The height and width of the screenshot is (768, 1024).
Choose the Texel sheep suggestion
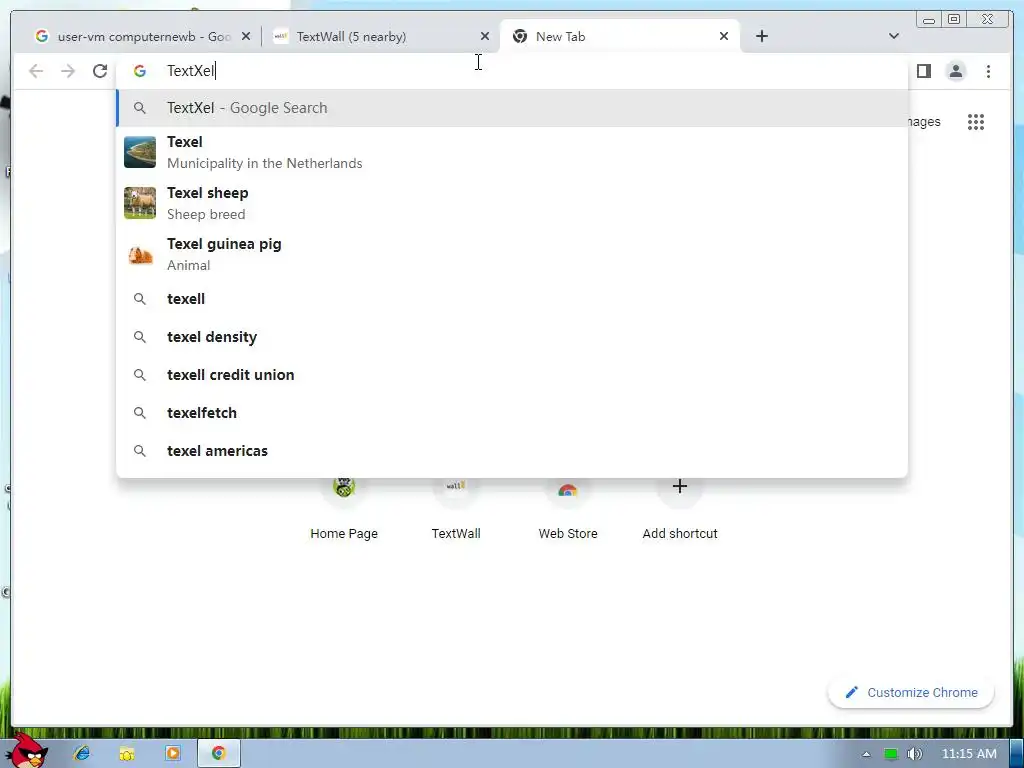click(512, 203)
